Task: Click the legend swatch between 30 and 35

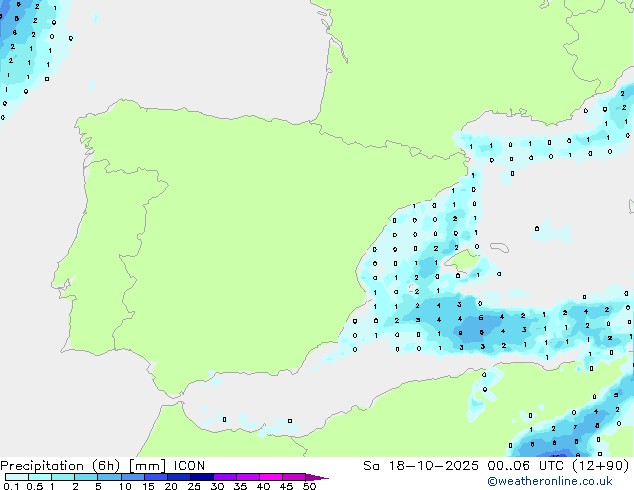Action: pyautogui.click(x=224, y=477)
